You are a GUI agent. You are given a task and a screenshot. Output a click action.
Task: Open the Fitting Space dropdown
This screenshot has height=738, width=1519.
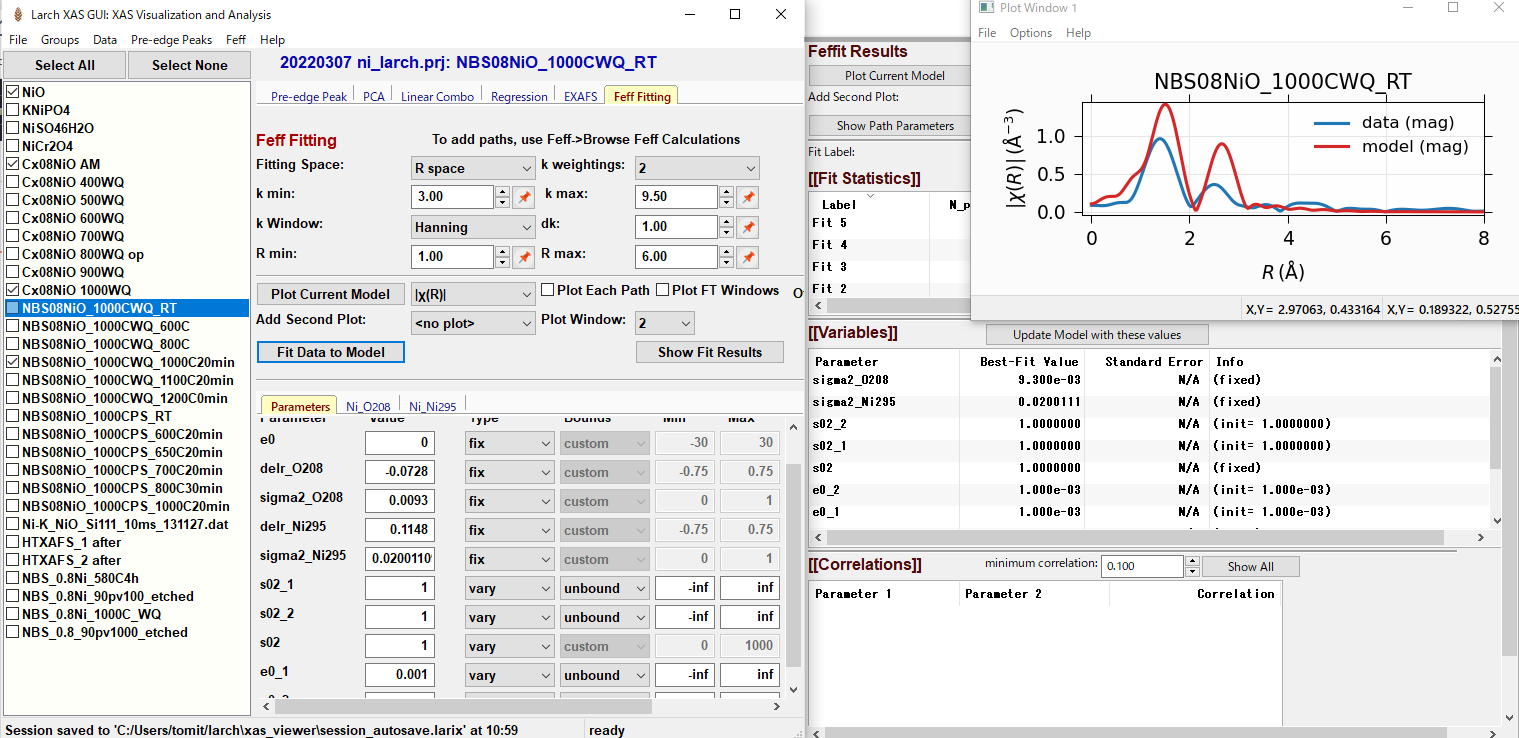point(472,167)
